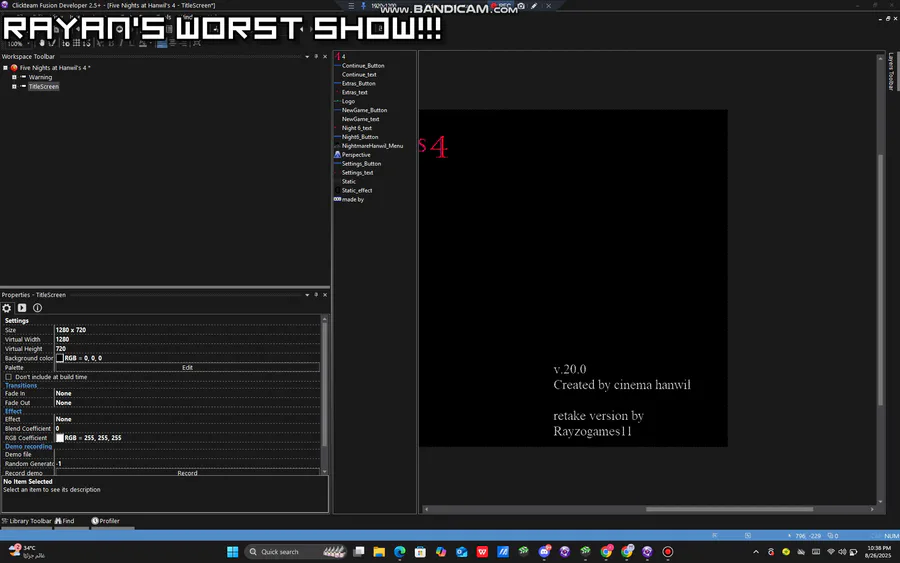Open the Layers Toolbar side tab
900x563 pixels.
click(x=891, y=72)
